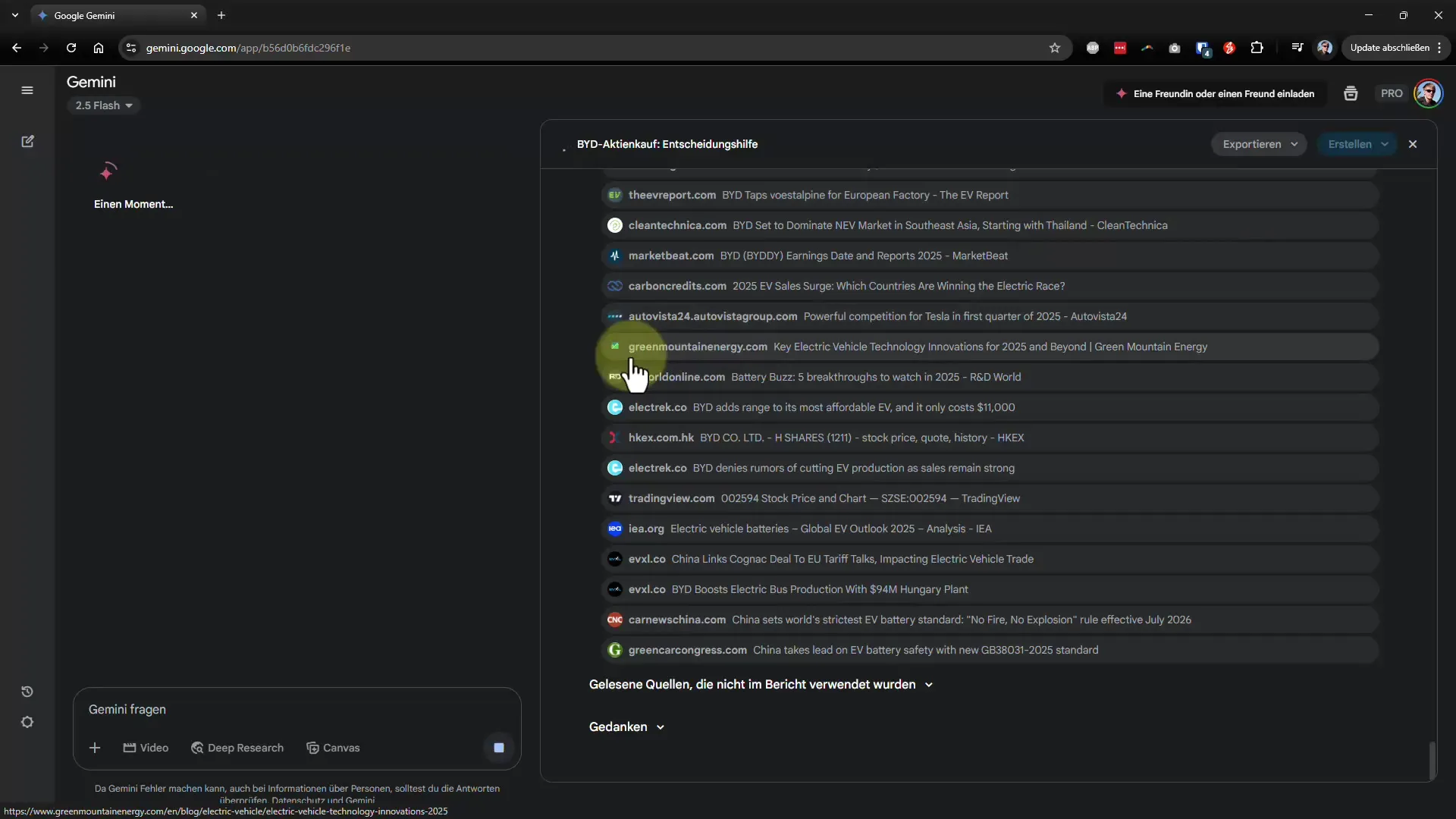Open greenmountainenergy.com EV innovations source

(x=990, y=347)
